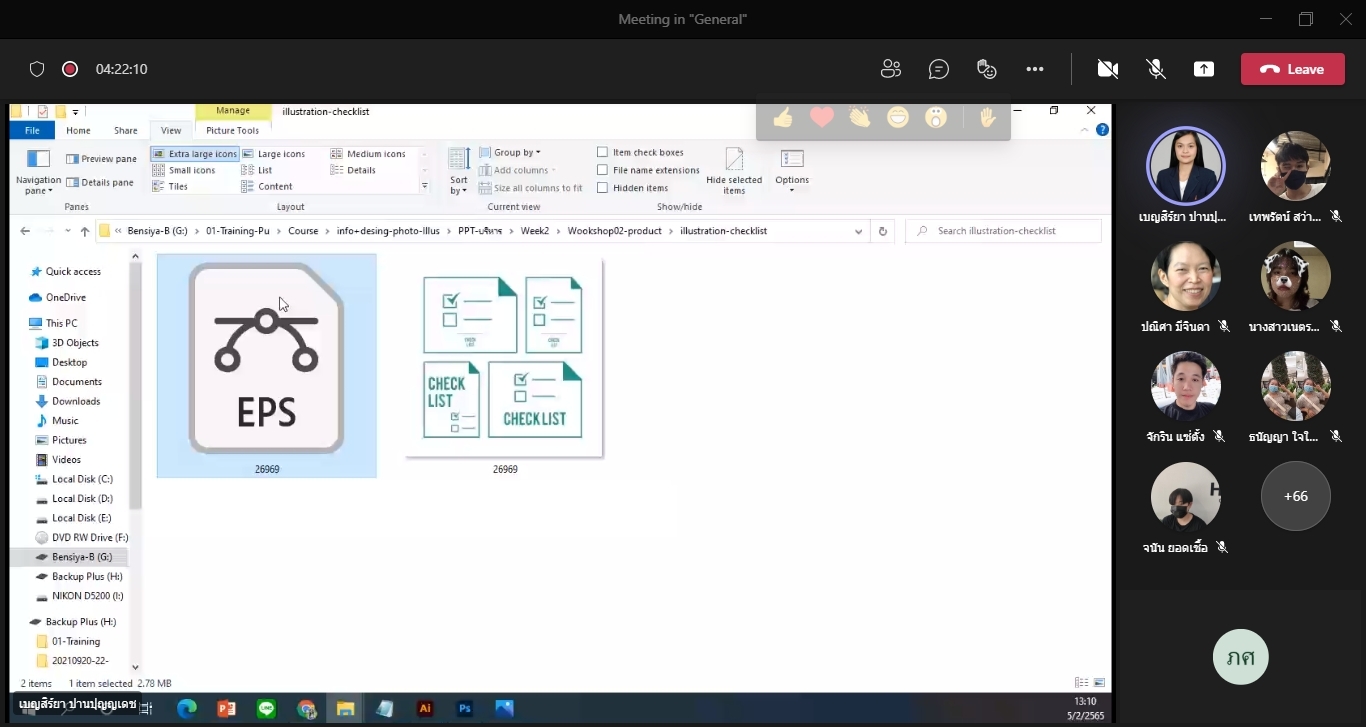Viewport: 1366px width, 727px height.
Task: Open the Group by dropdown
Action: coord(510,152)
